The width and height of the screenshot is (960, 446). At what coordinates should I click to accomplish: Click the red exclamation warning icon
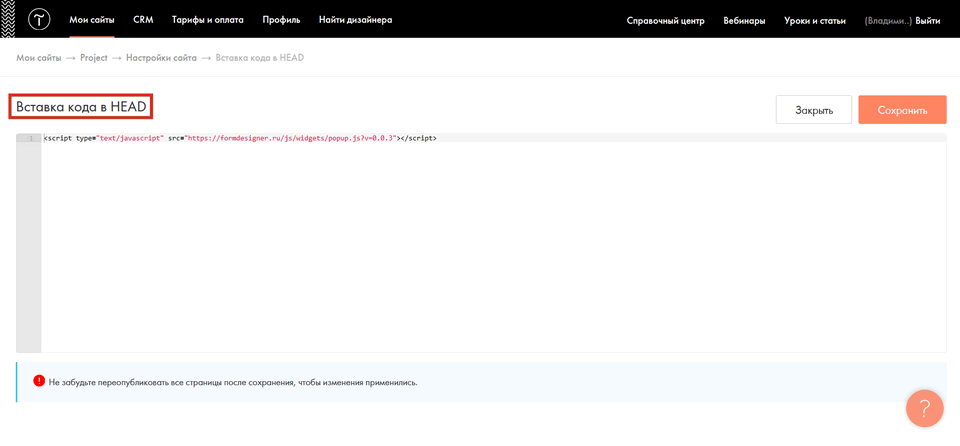38,381
